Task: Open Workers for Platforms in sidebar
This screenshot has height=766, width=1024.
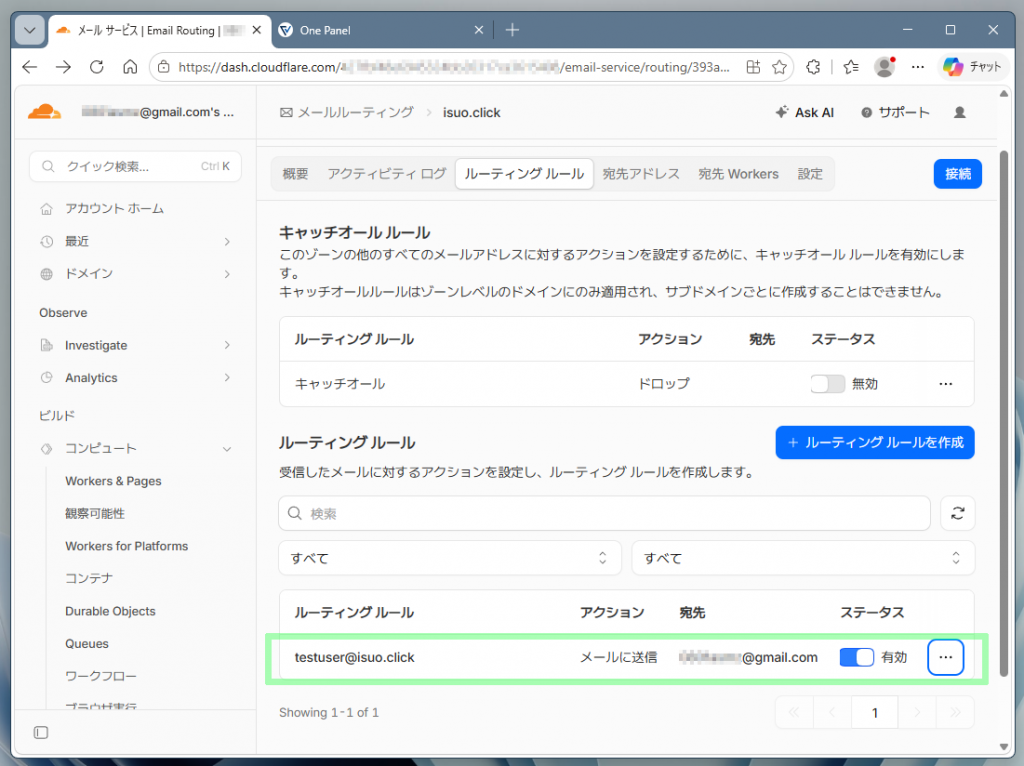Action: pyautogui.click(x=127, y=546)
